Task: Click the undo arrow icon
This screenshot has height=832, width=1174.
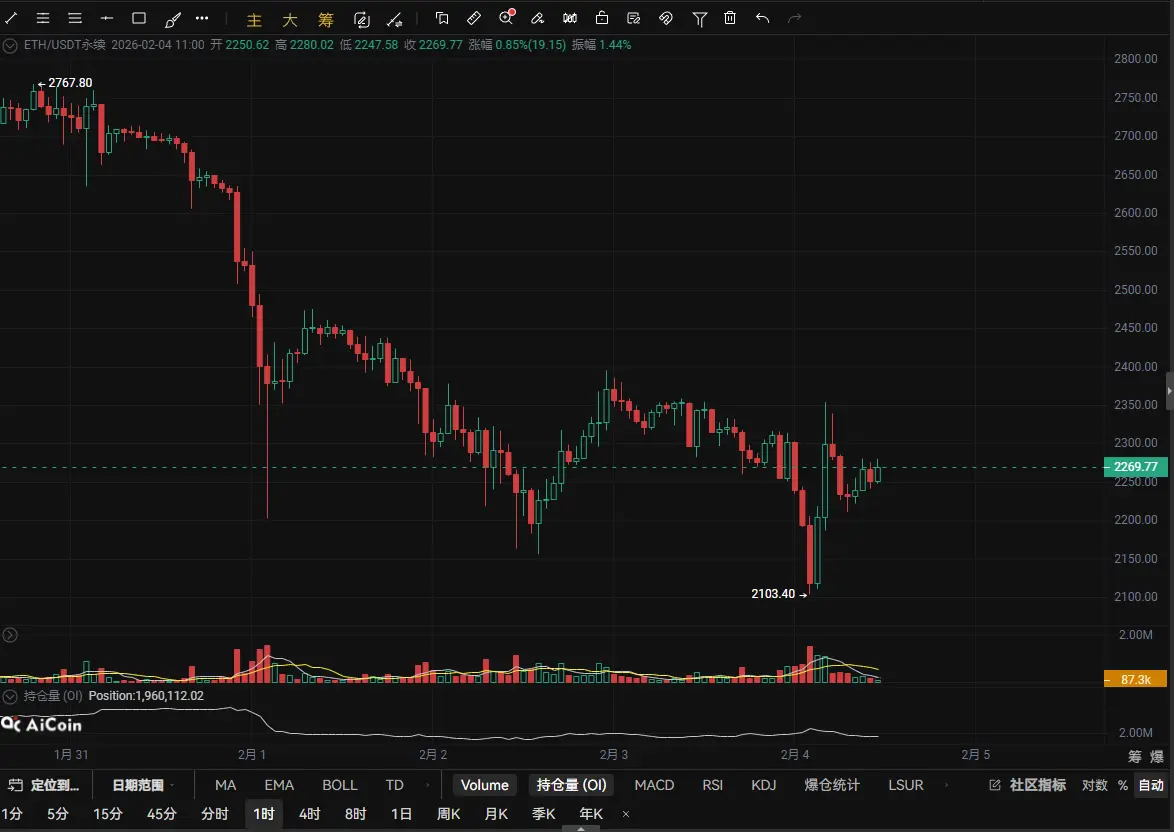Action: [x=762, y=18]
